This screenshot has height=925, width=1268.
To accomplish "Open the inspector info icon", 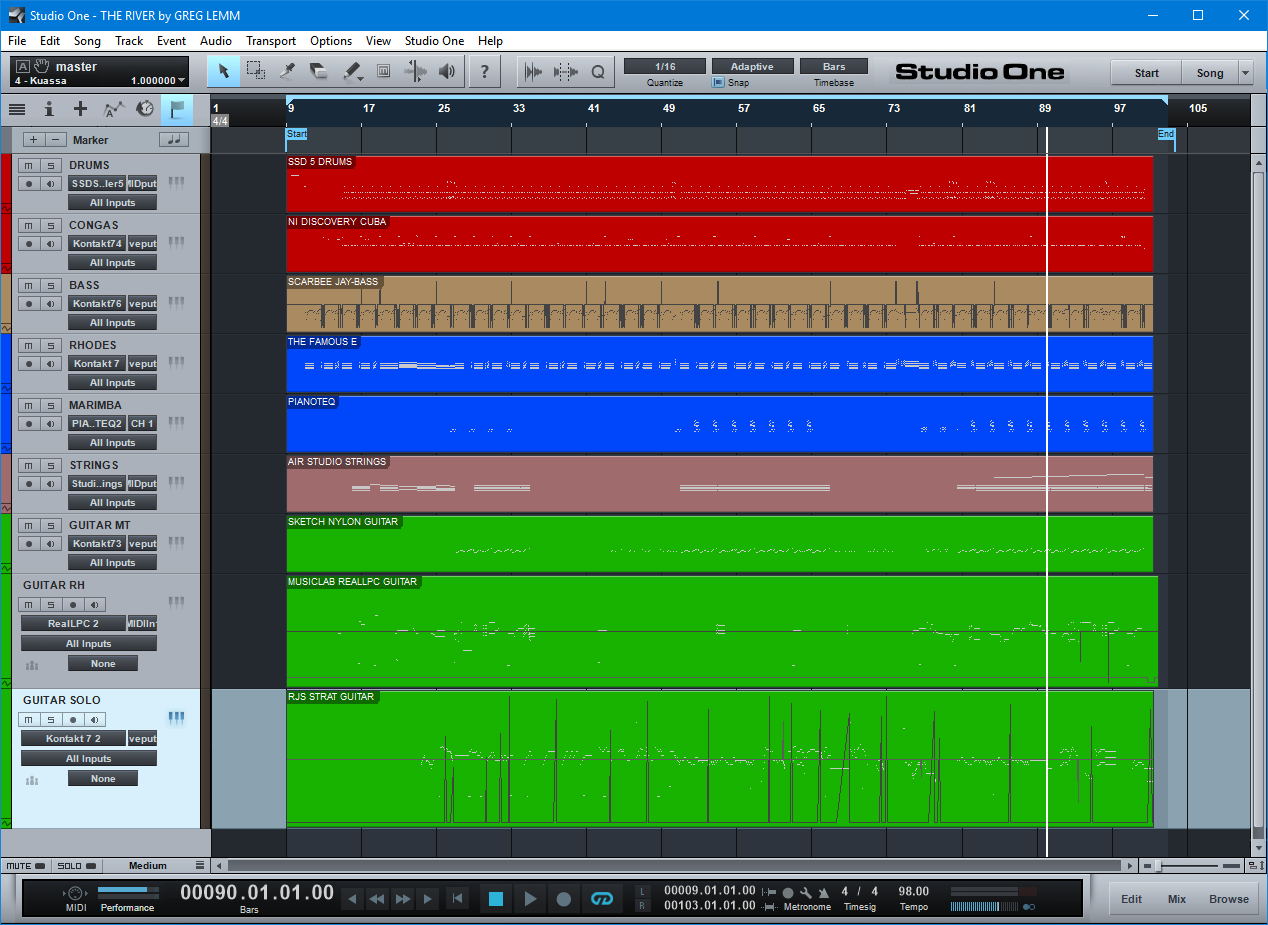I will (49, 109).
